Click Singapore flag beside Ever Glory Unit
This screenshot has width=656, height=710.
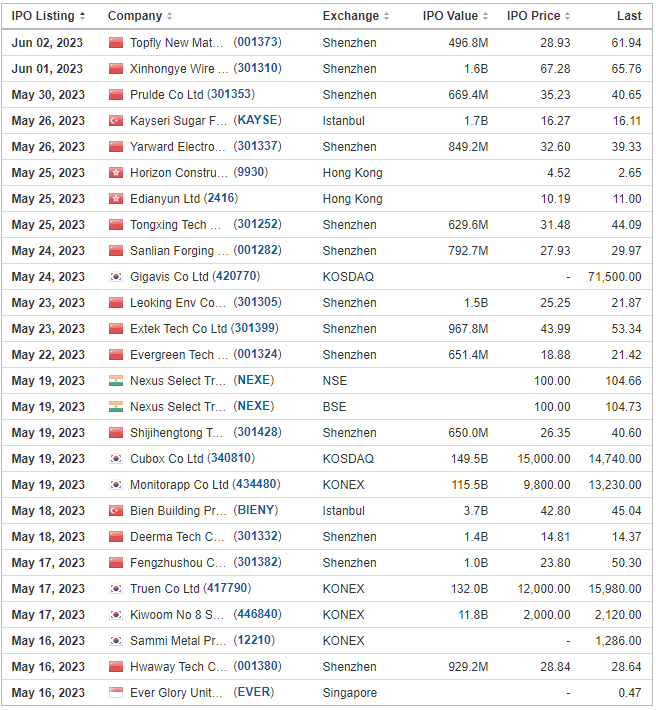pyautogui.click(x=116, y=693)
